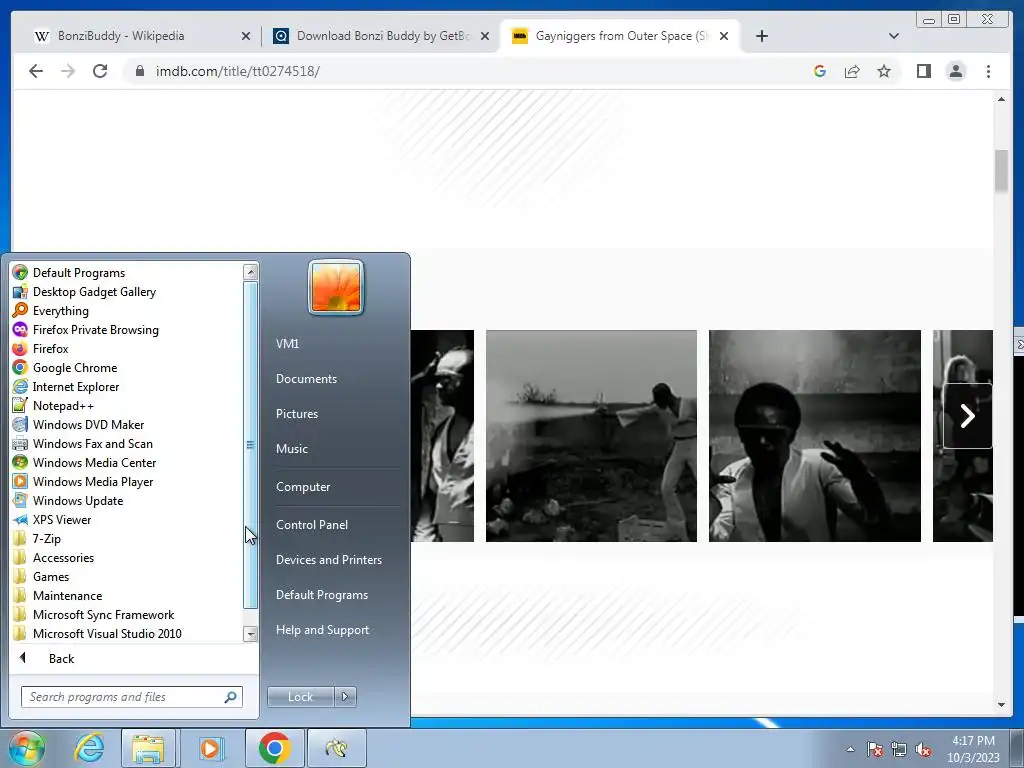View site information via the lock icon

tap(139, 71)
